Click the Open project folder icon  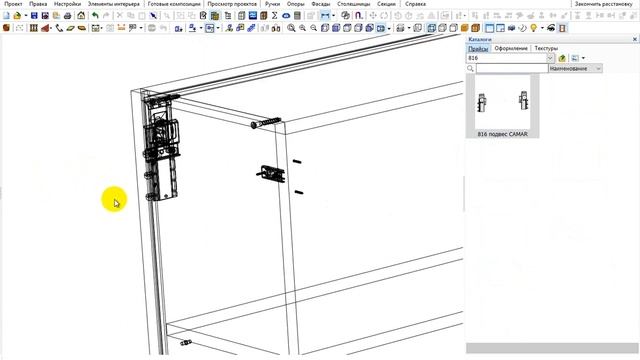17,16
